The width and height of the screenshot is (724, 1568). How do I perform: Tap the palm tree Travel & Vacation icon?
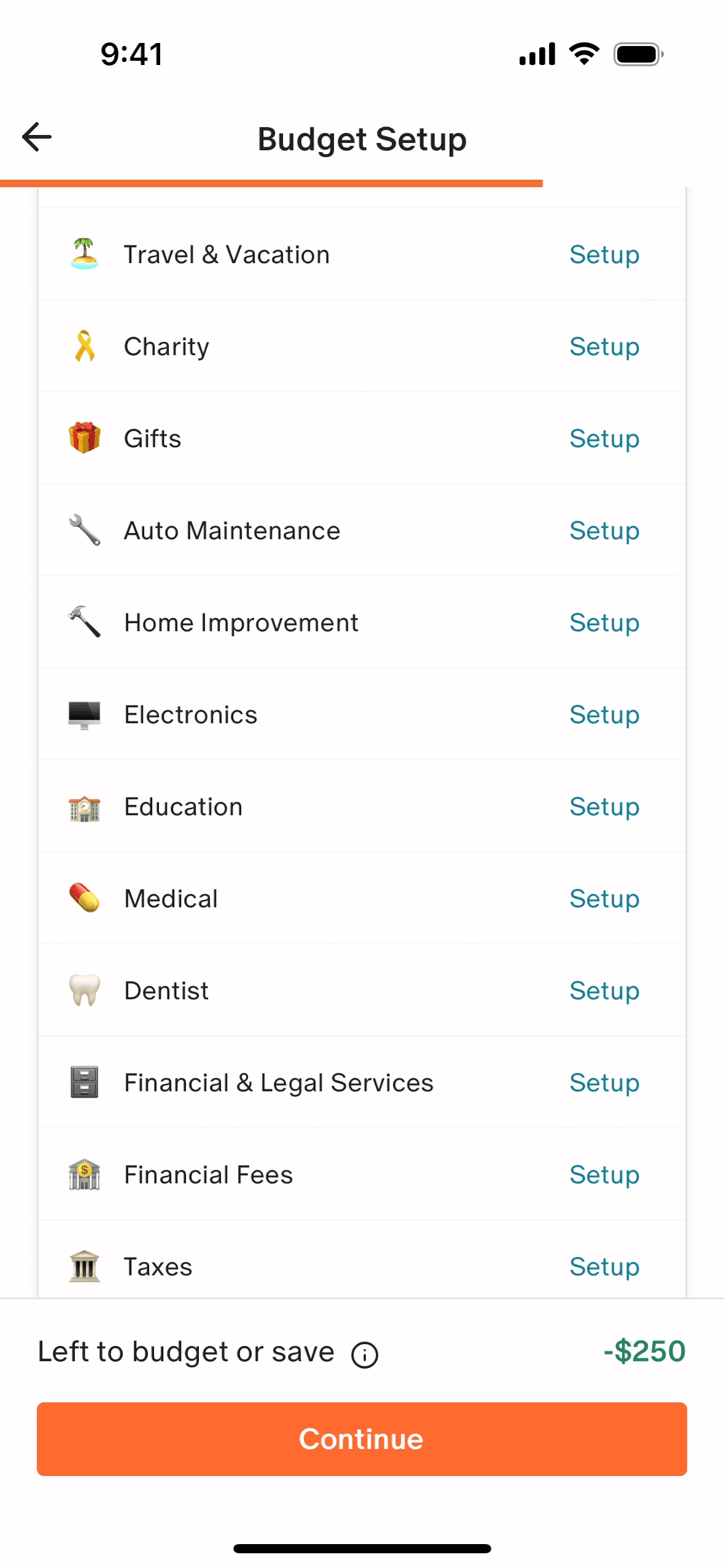(85, 255)
